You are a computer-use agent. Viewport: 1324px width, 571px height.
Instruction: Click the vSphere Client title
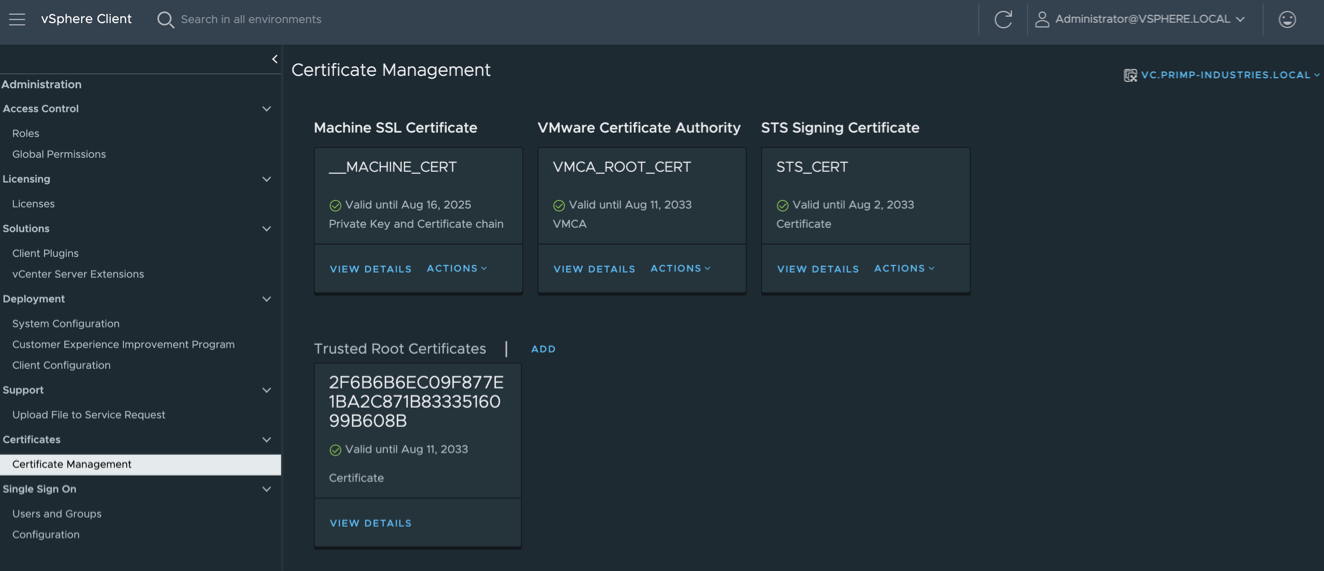[86, 19]
